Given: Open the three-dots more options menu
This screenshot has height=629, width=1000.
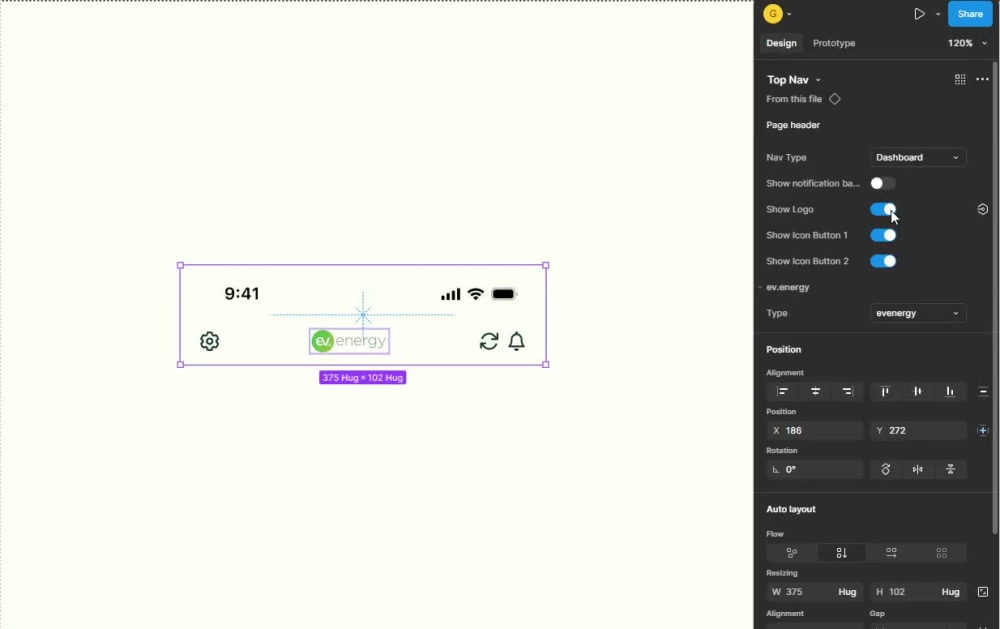Looking at the screenshot, I should pos(982,79).
